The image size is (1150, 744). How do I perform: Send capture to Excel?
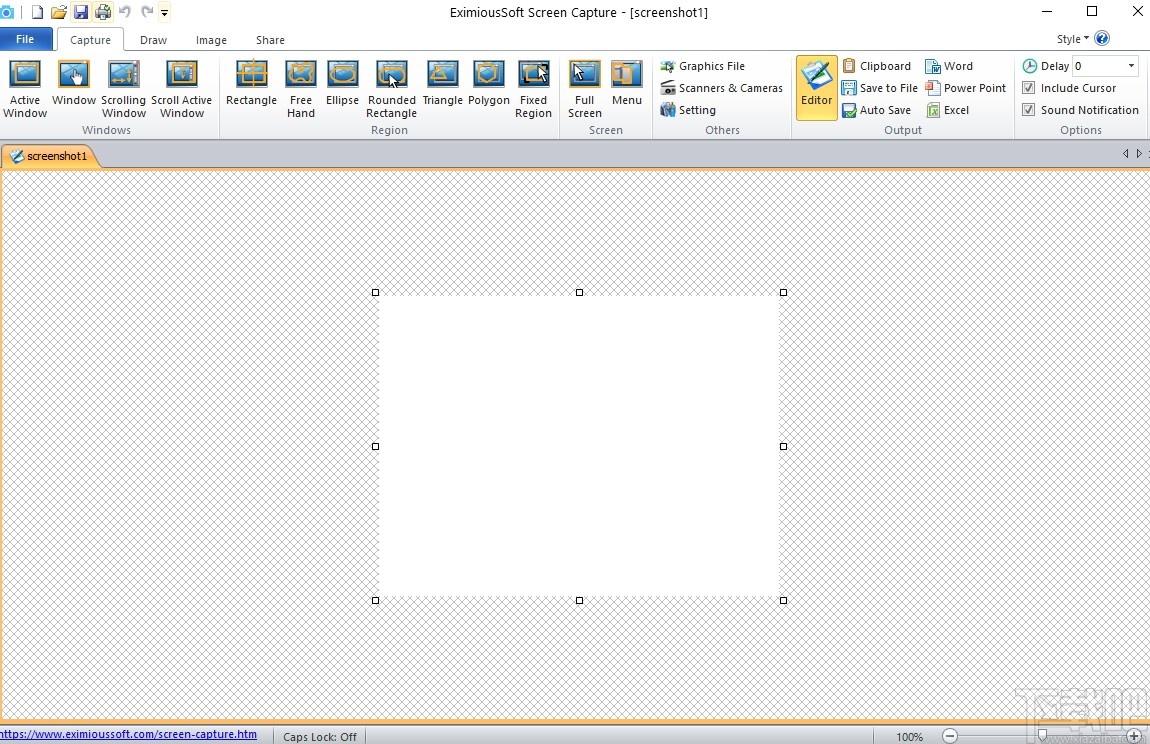point(948,110)
